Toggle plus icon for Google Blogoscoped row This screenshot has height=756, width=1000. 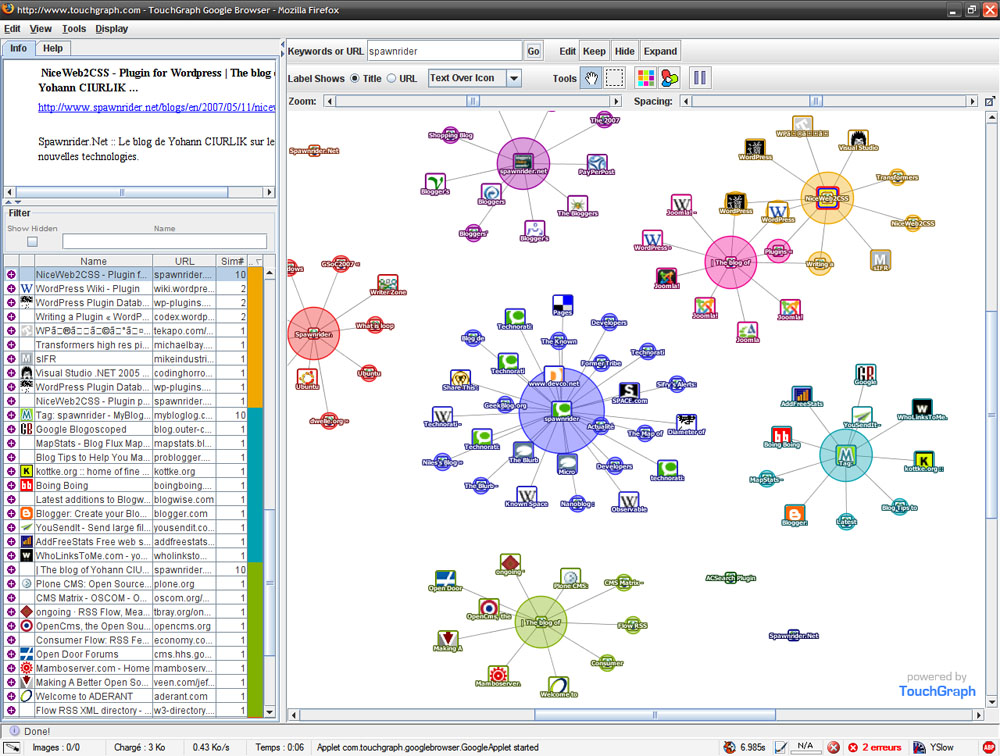(11, 429)
